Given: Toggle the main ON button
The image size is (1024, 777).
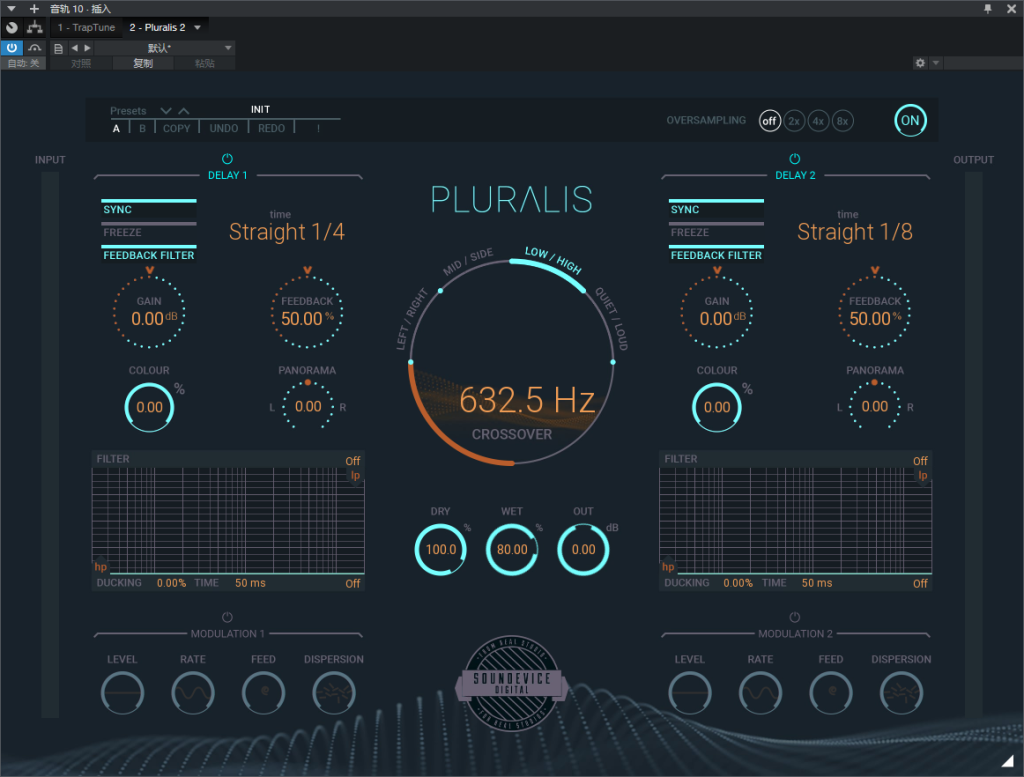Looking at the screenshot, I should [x=910, y=120].
